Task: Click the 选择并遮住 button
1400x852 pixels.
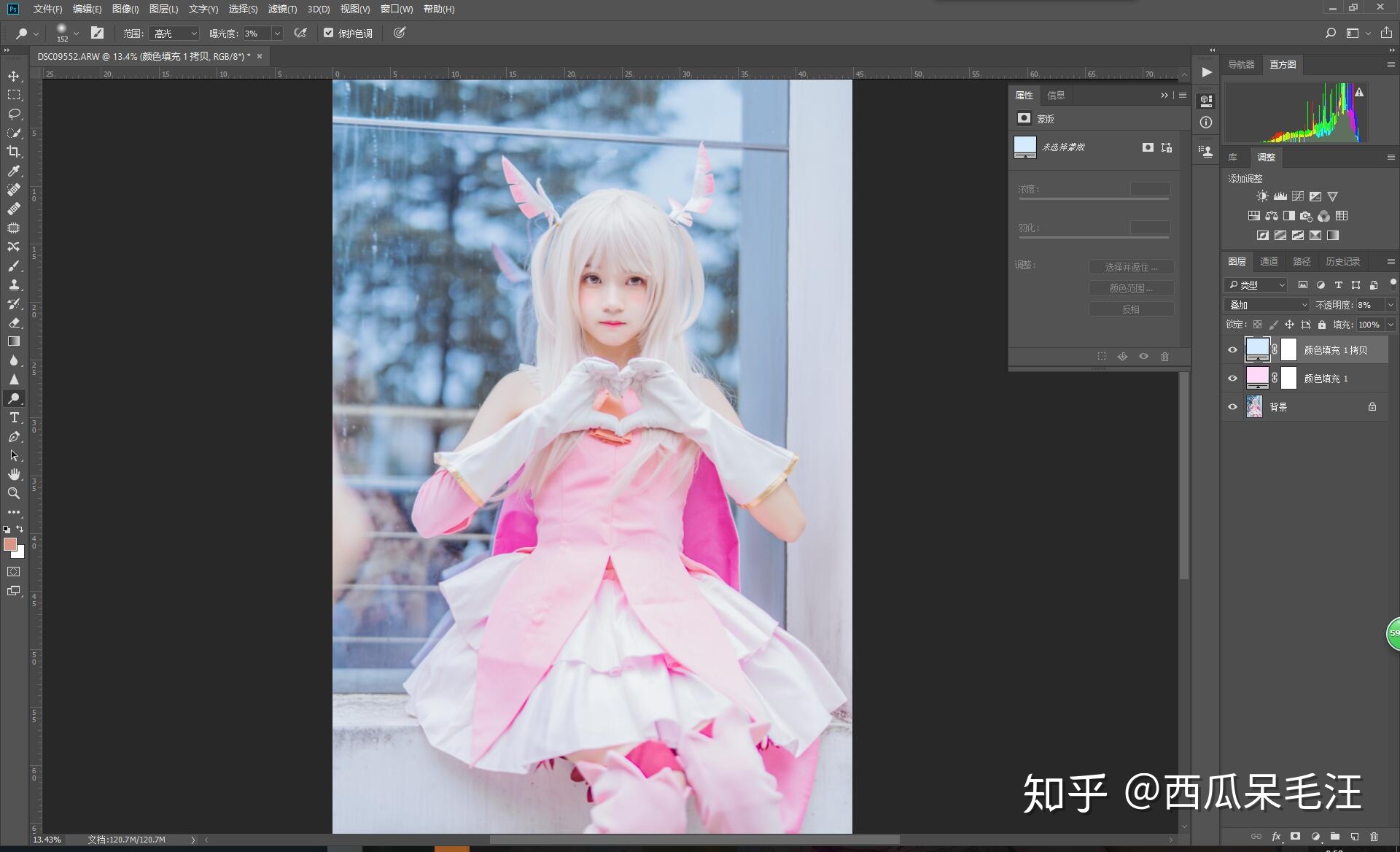Action: (1131, 267)
